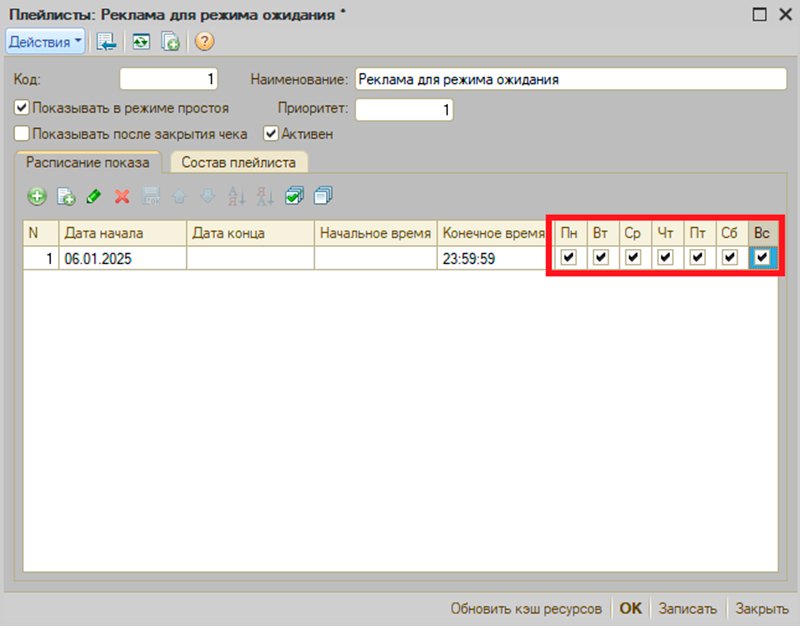Click the Дата конца column header

[x=250, y=233]
